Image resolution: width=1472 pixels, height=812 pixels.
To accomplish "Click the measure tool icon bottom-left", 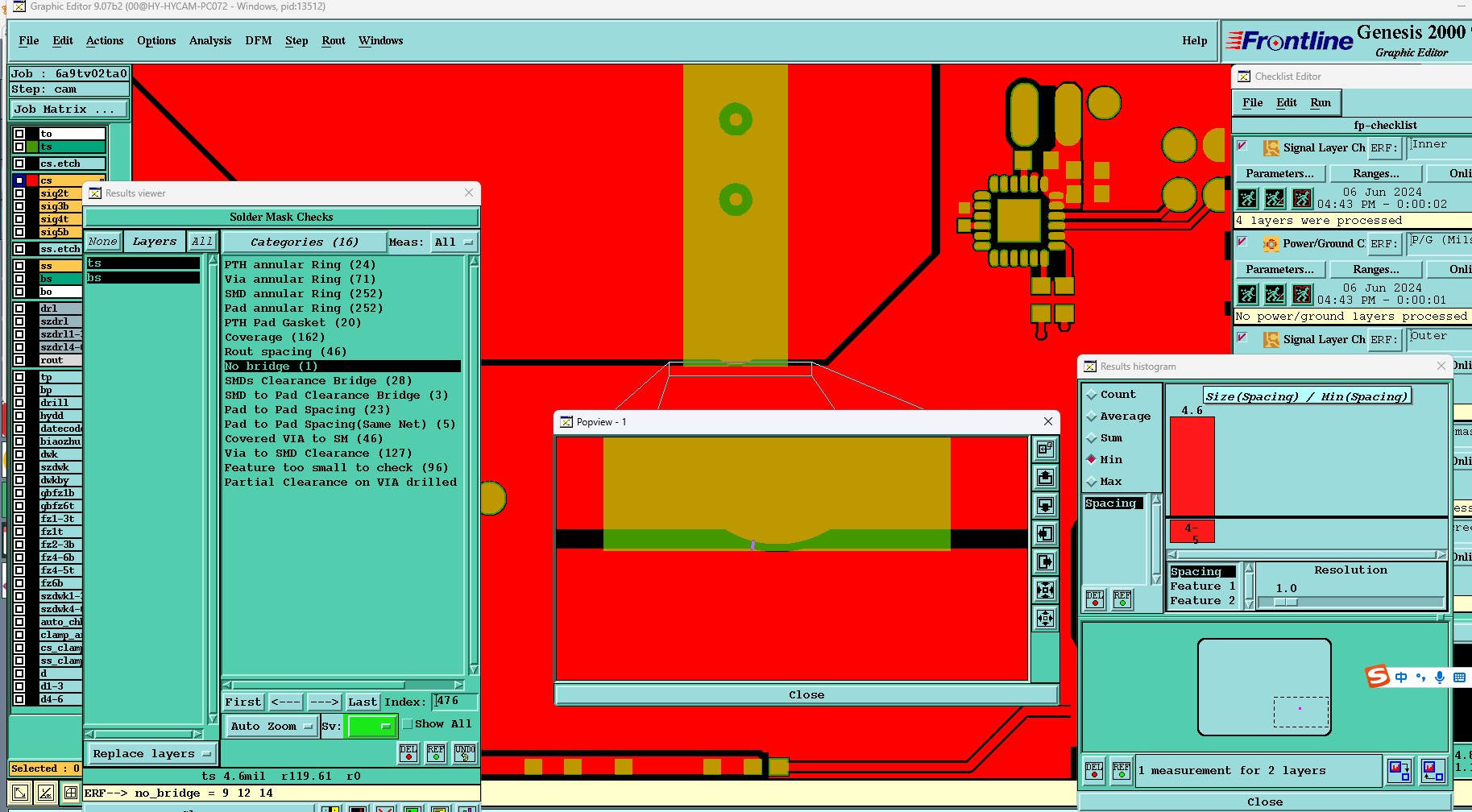I will [x=46, y=793].
